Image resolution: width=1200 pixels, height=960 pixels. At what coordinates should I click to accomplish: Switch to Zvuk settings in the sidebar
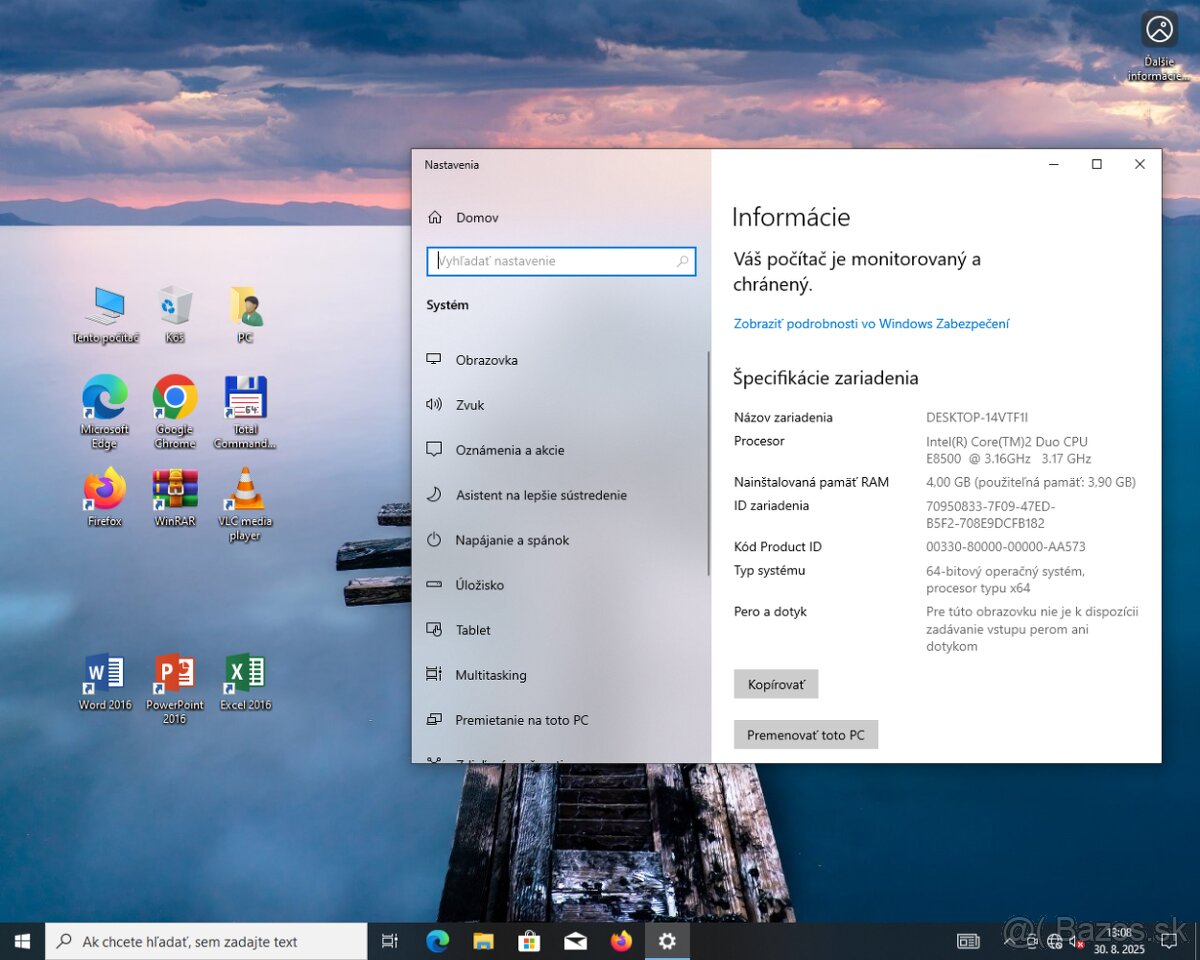click(470, 405)
